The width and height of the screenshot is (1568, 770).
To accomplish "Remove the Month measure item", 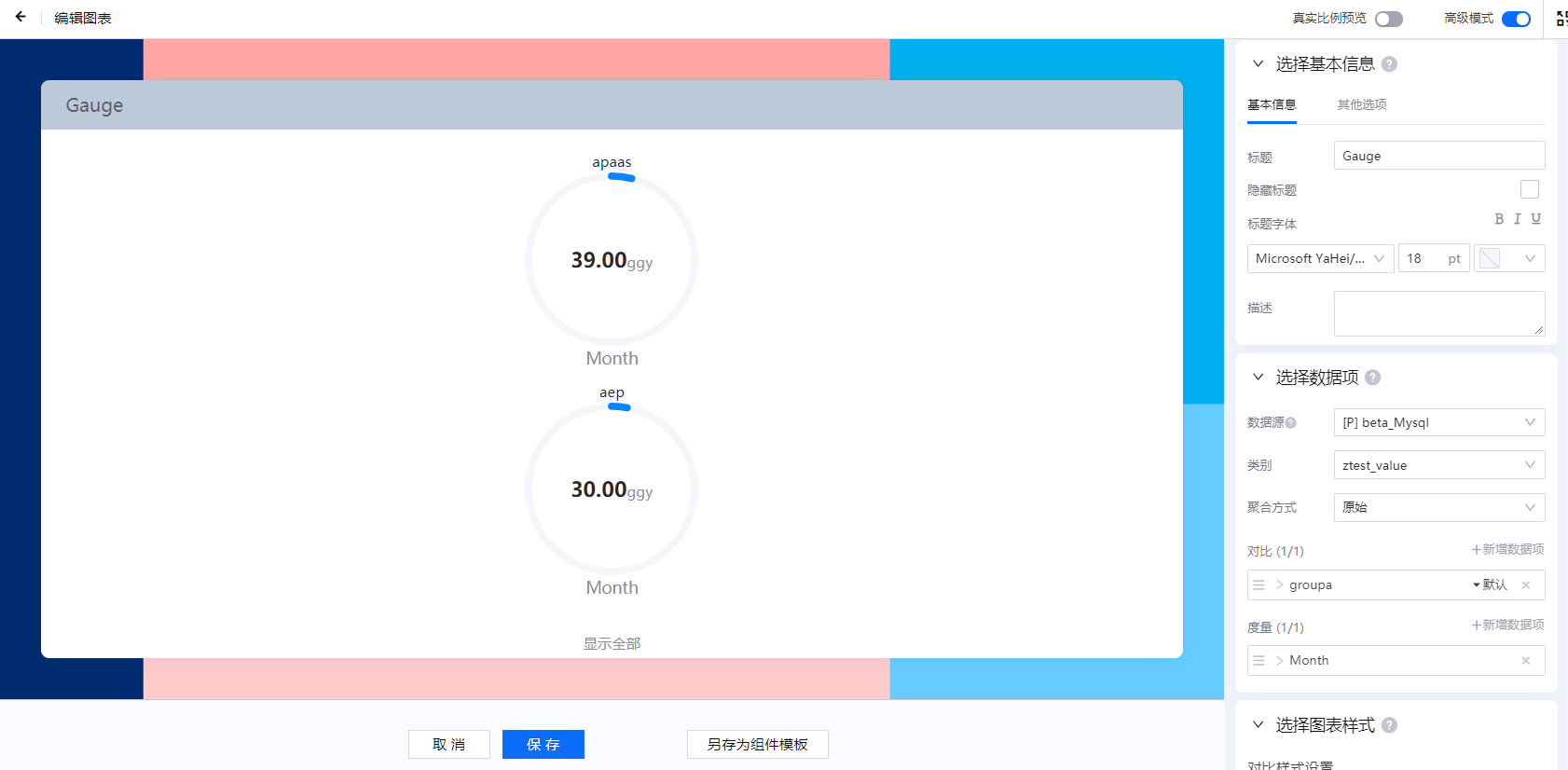I will tap(1525, 661).
